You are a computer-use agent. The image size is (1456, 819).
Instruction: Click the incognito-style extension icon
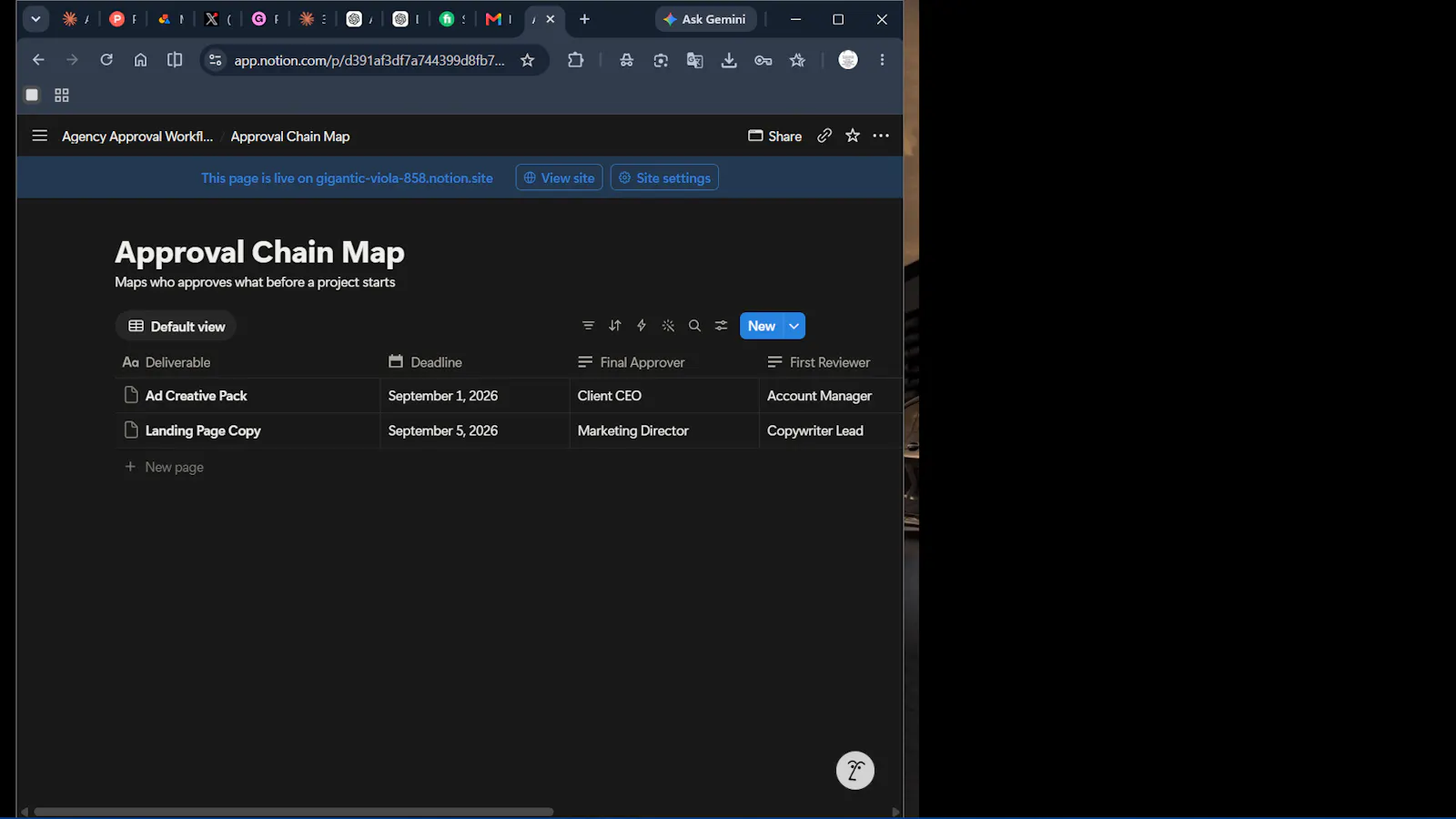(626, 60)
